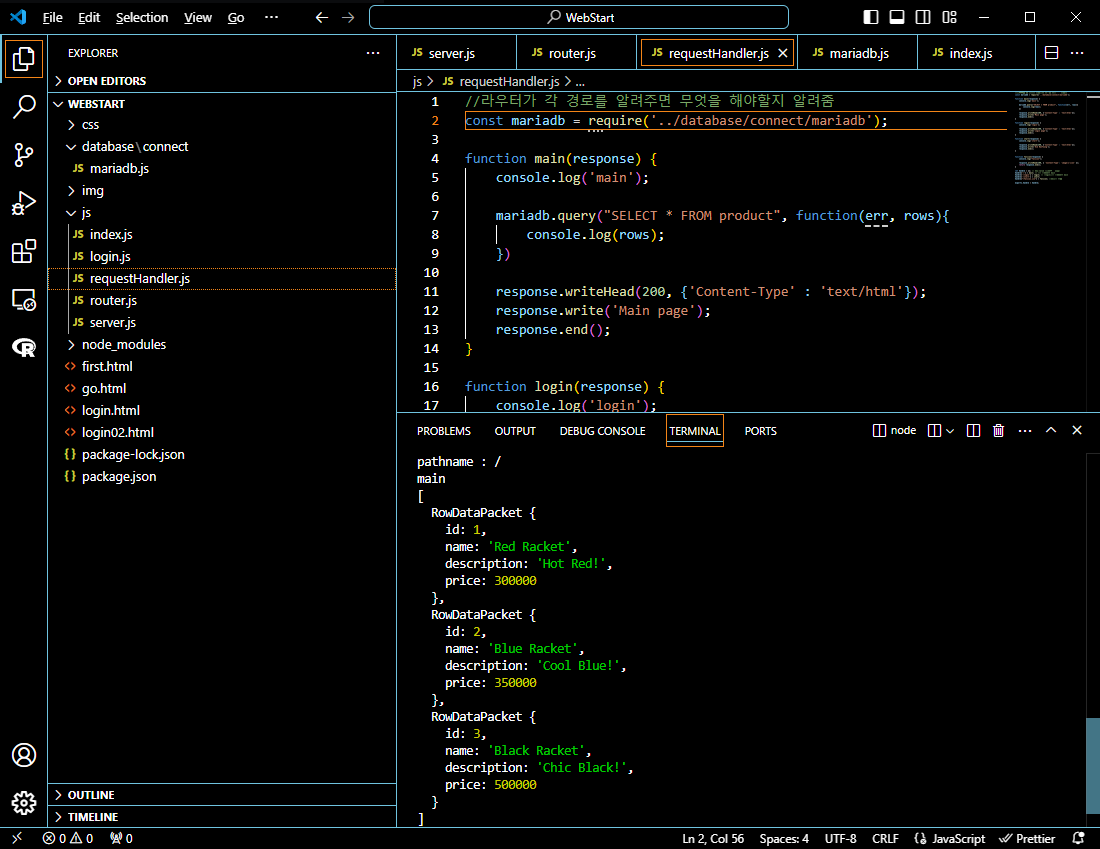Change file encoding UTF-8
Screen dimensions: 1100x849
coord(840,838)
